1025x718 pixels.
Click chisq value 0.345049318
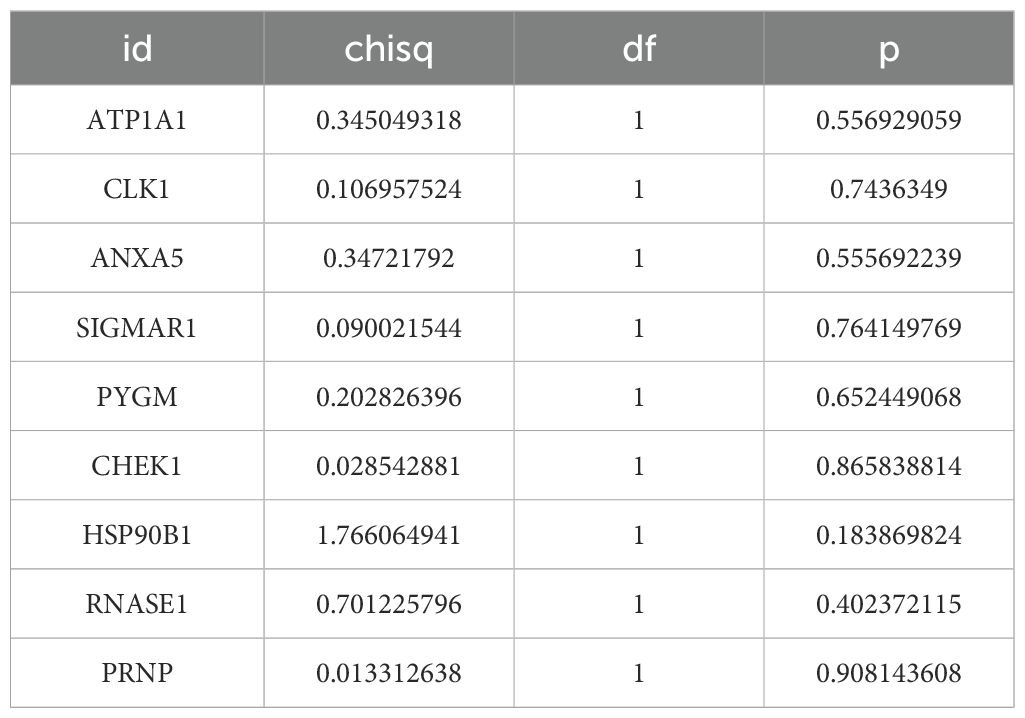[x=389, y=121]
